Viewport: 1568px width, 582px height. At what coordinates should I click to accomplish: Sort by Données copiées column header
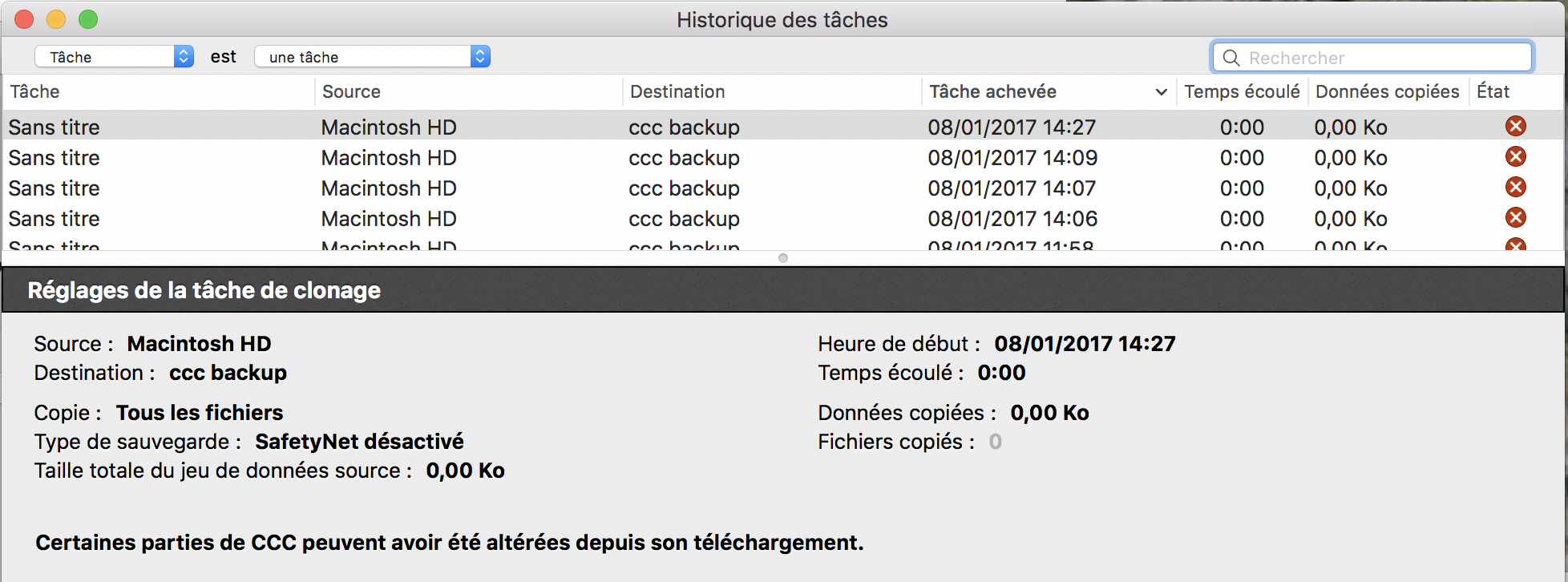[1387, 92]
